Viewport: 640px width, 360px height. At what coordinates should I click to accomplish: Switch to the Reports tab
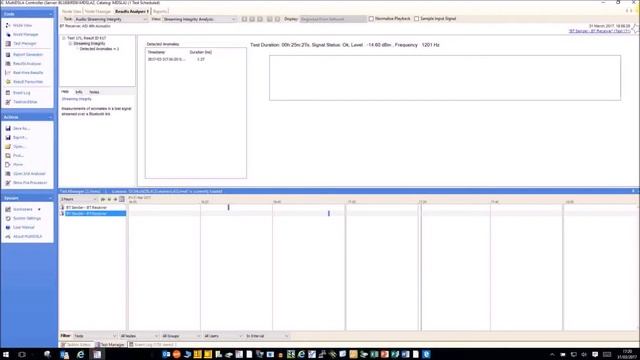click(160, 11)
